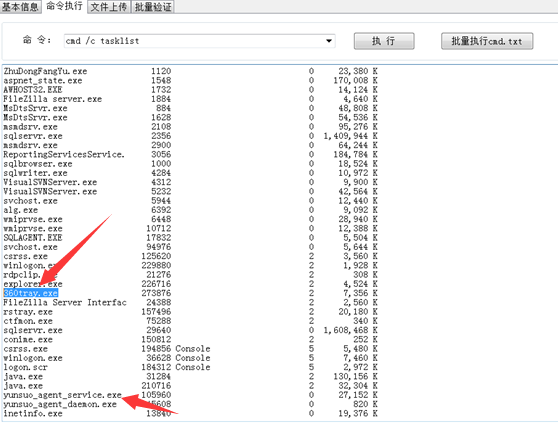Click the ZhuDongFangYu.exe process line
This screenshot has height=423, width=558.
coord(190,71)
